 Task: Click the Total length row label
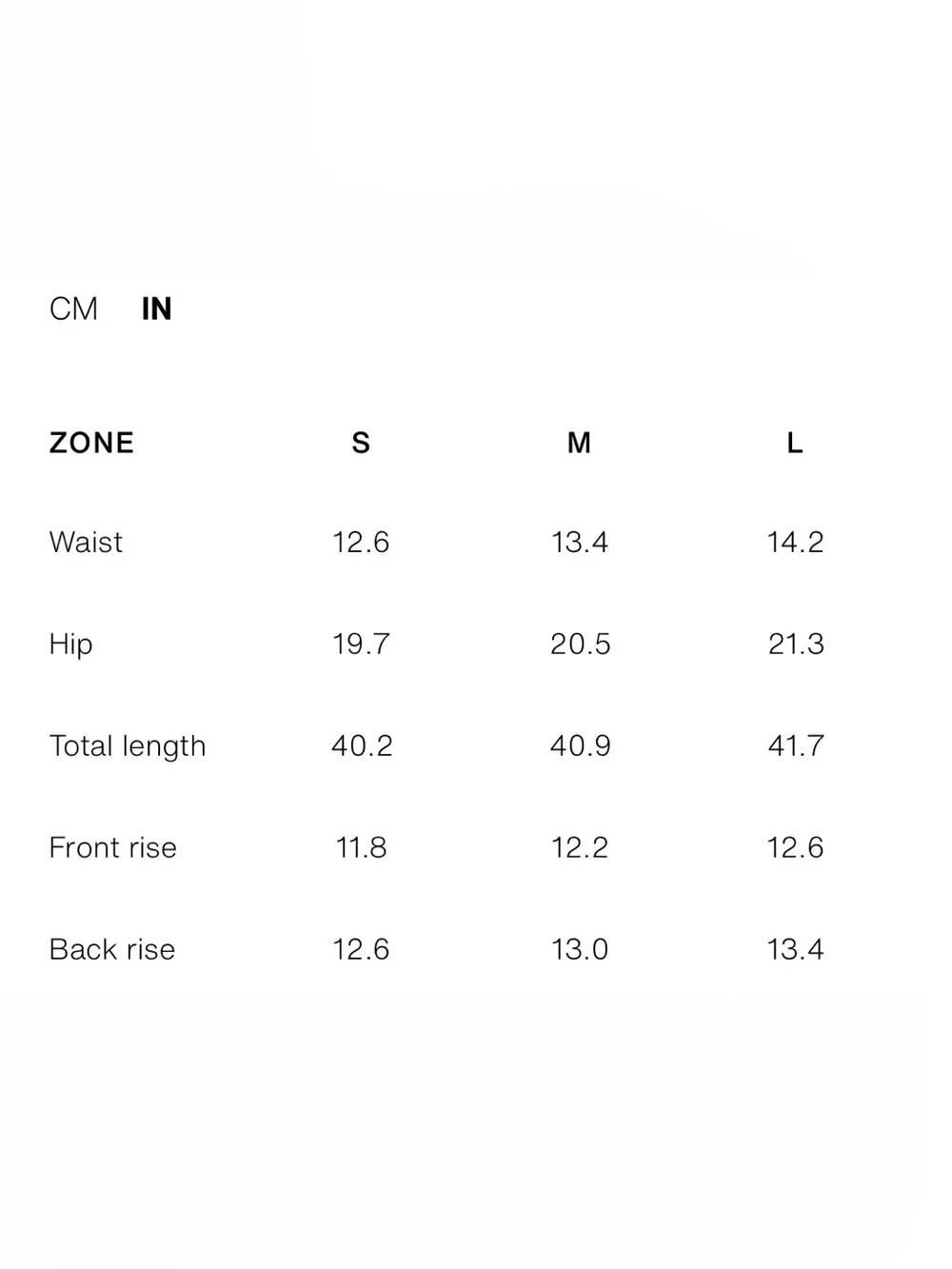tap(128, 746)
